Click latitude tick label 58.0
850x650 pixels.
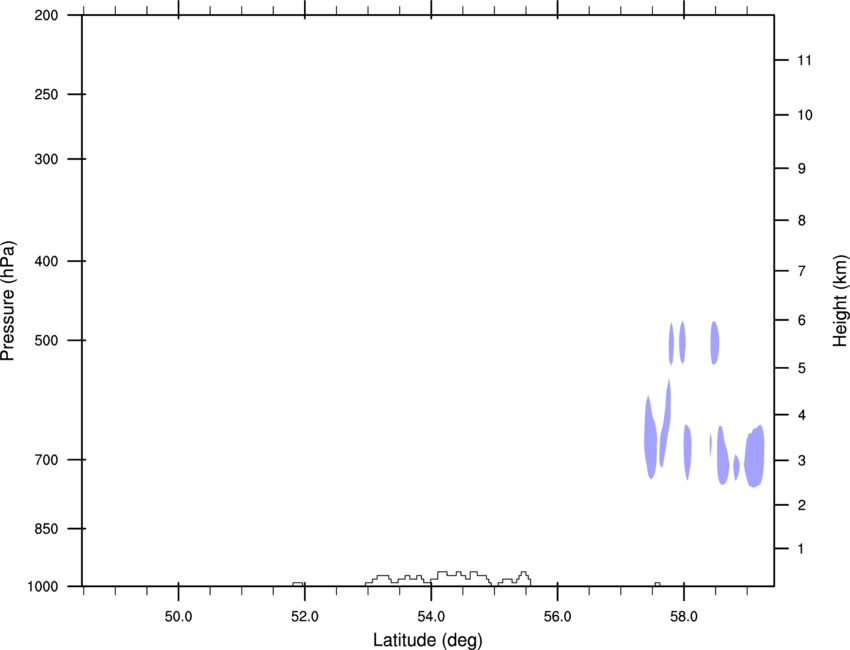click(x=684, y=617)
